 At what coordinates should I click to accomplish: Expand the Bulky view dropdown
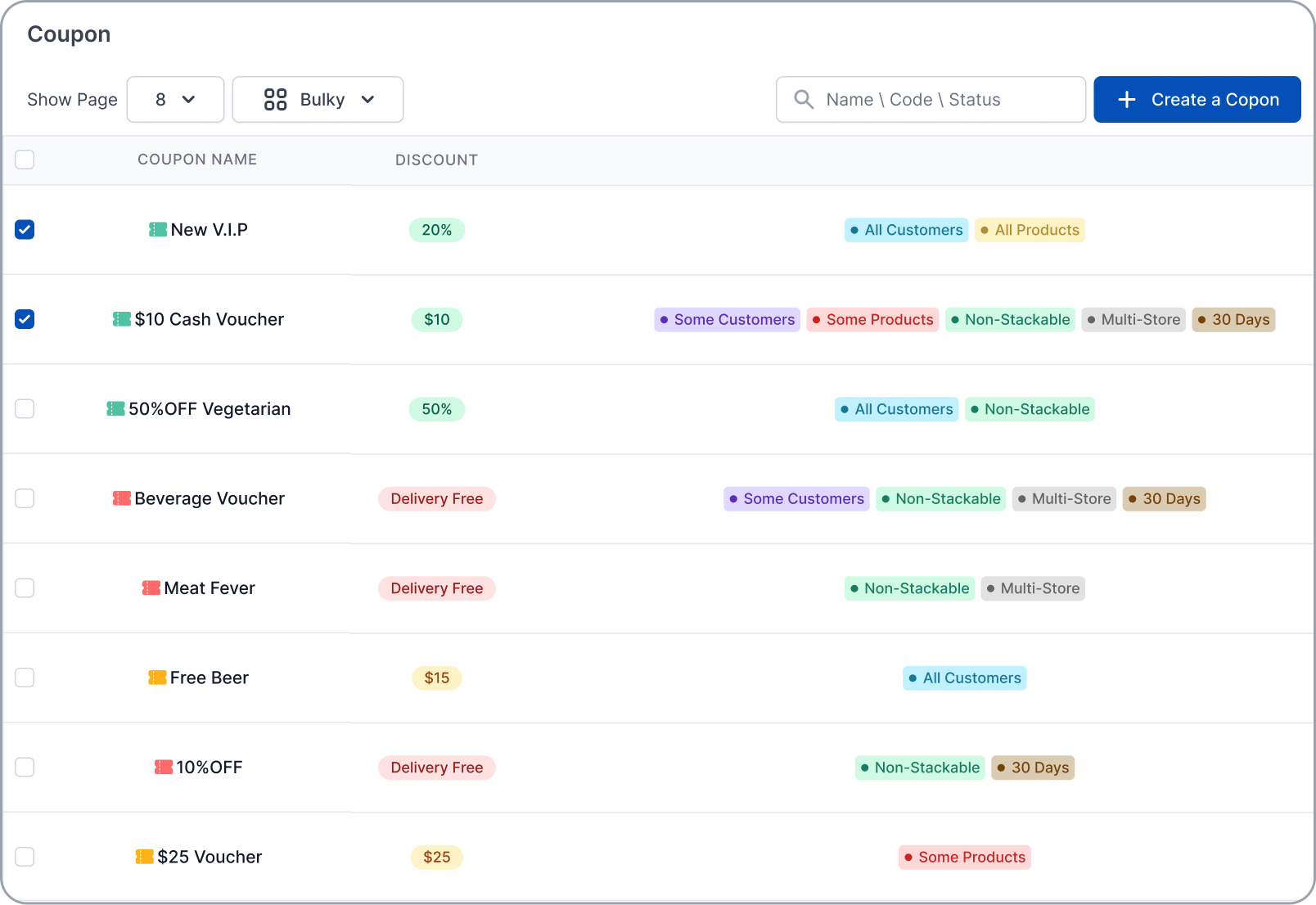coord(318,100)
